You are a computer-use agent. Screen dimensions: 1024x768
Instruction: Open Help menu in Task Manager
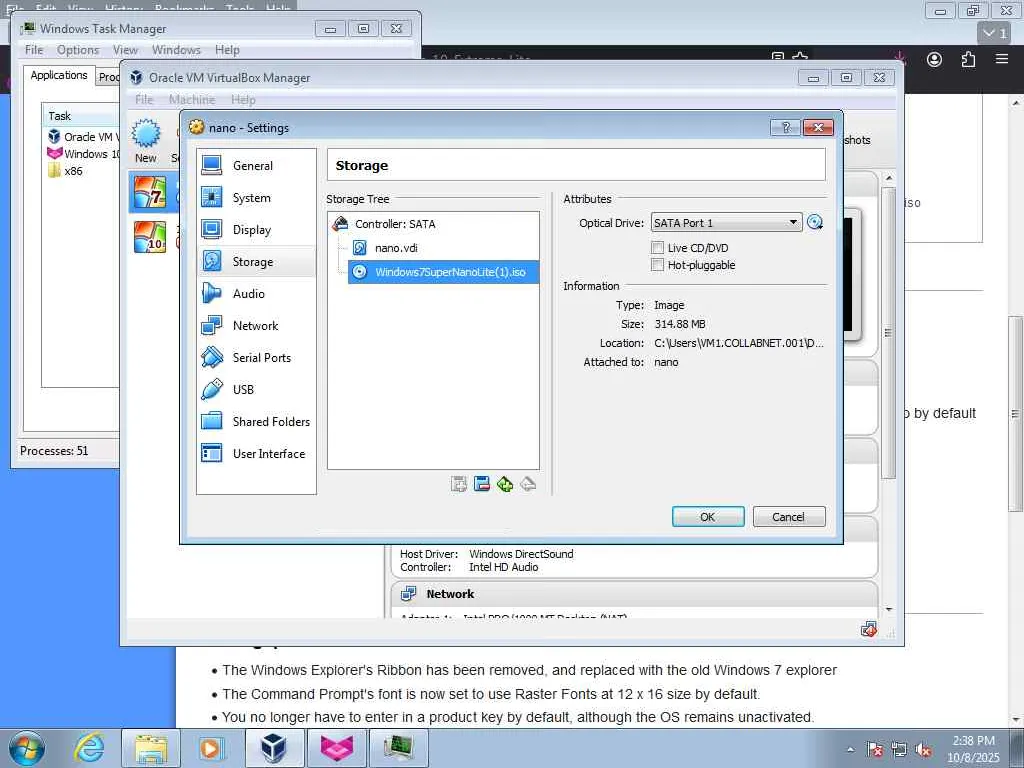[227, 50]
